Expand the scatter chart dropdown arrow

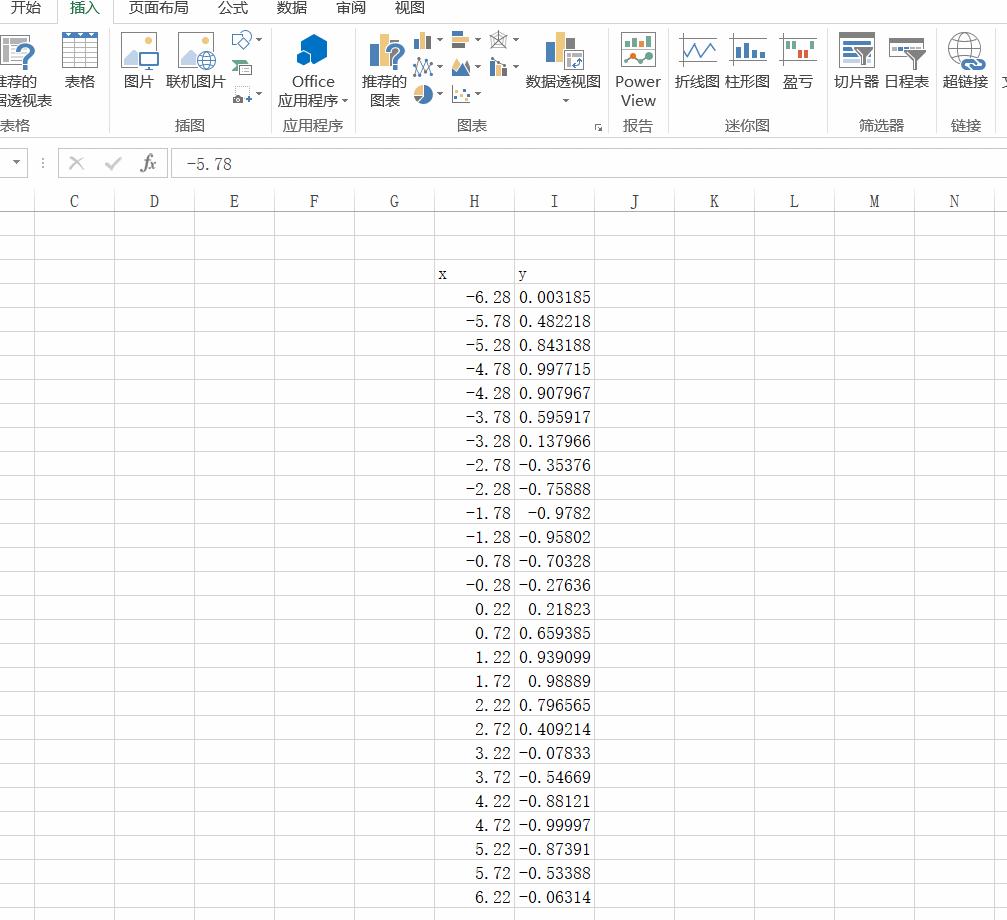pos(478,94)
